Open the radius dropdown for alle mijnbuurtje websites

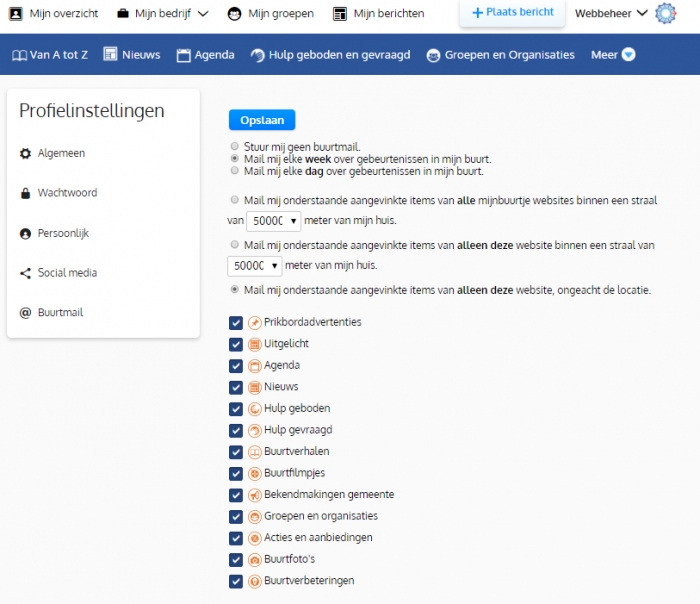(273, 221)
